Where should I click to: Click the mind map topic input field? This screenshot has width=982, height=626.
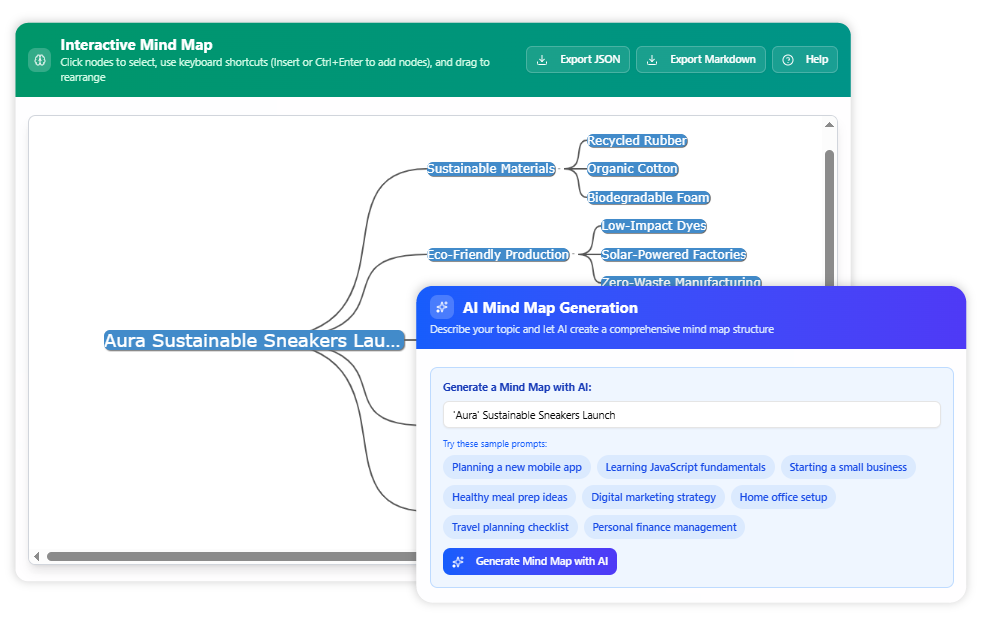(x=691, y=415)
